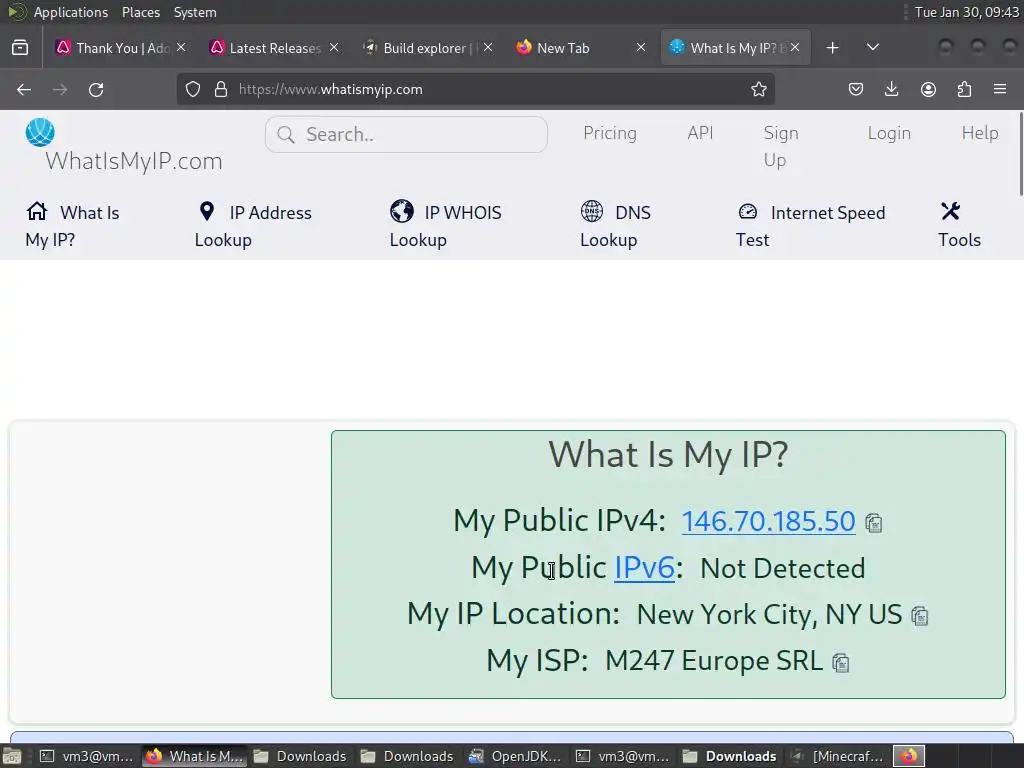Open the Sign Up link
The height and width of the screenshot is (768, 1024).
(781, 146)
